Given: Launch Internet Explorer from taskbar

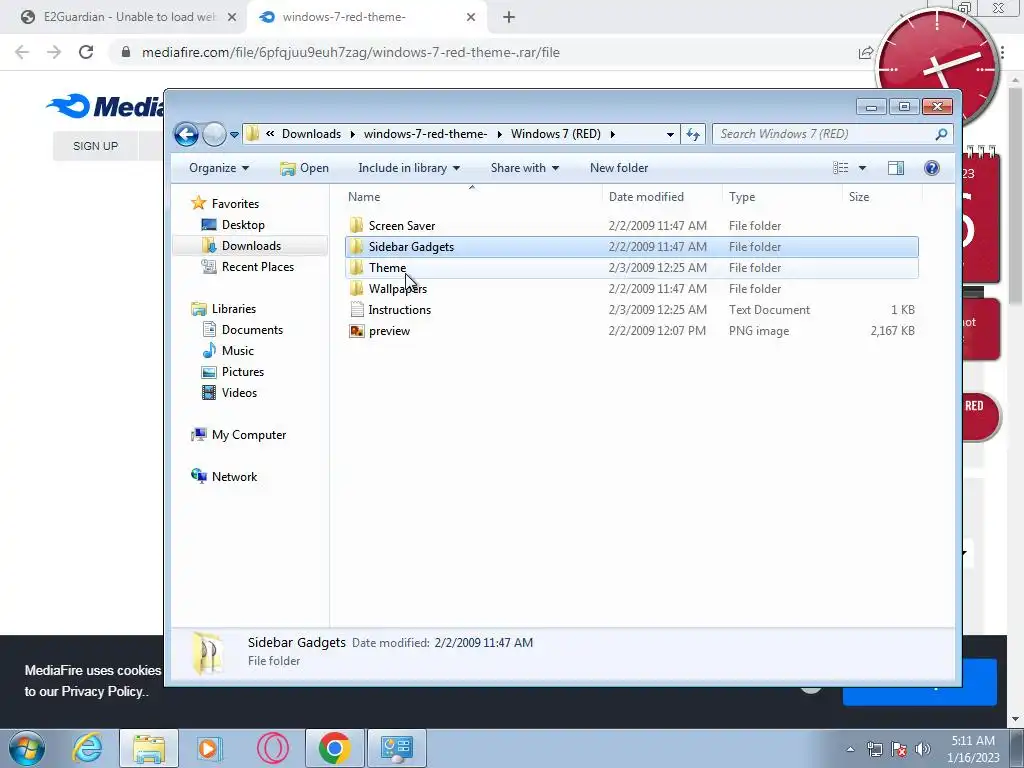Looking at the screenshot, I should [x=88, y=748].
